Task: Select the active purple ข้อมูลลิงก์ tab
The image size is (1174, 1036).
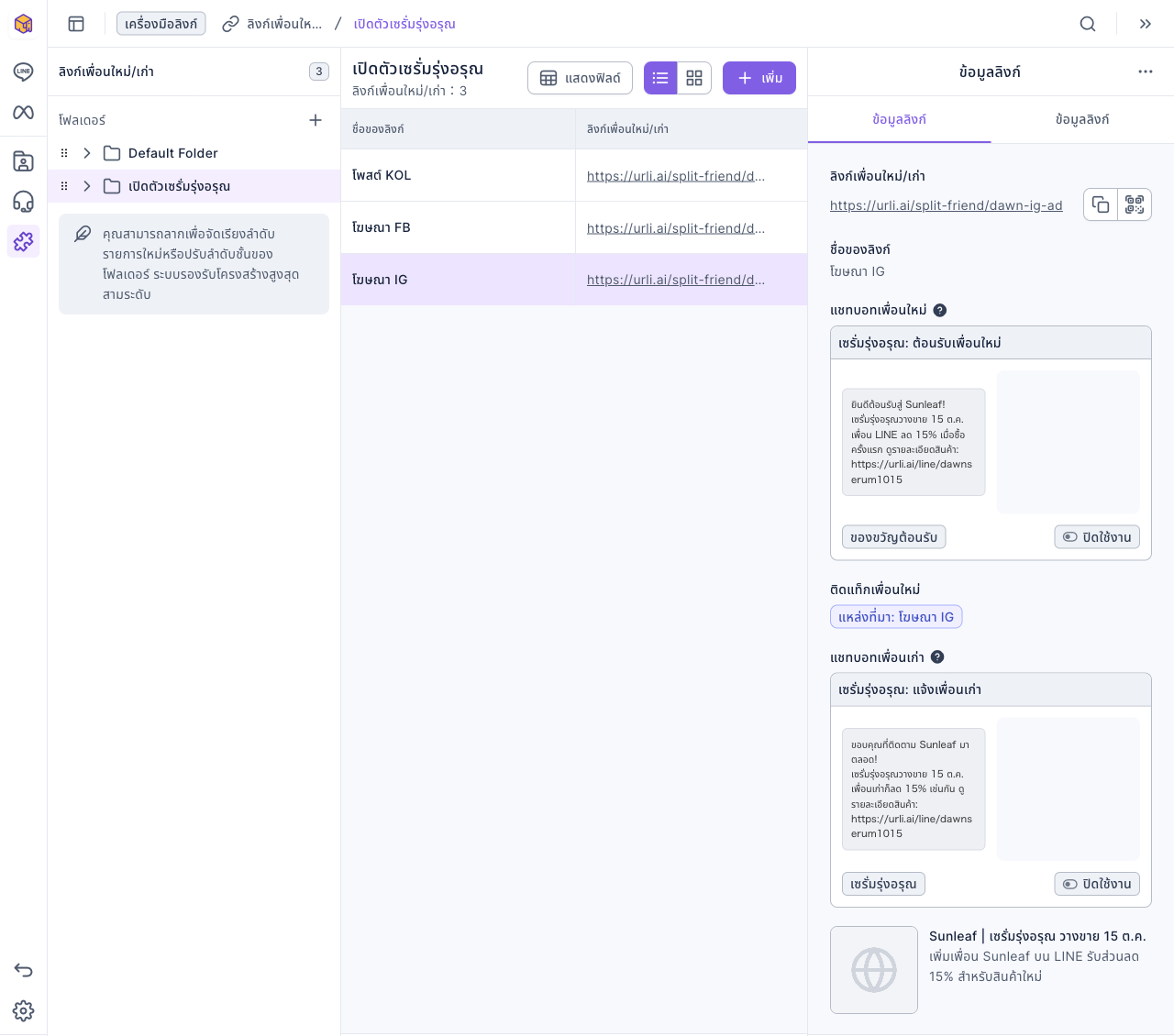Action: tap(899, 119)
